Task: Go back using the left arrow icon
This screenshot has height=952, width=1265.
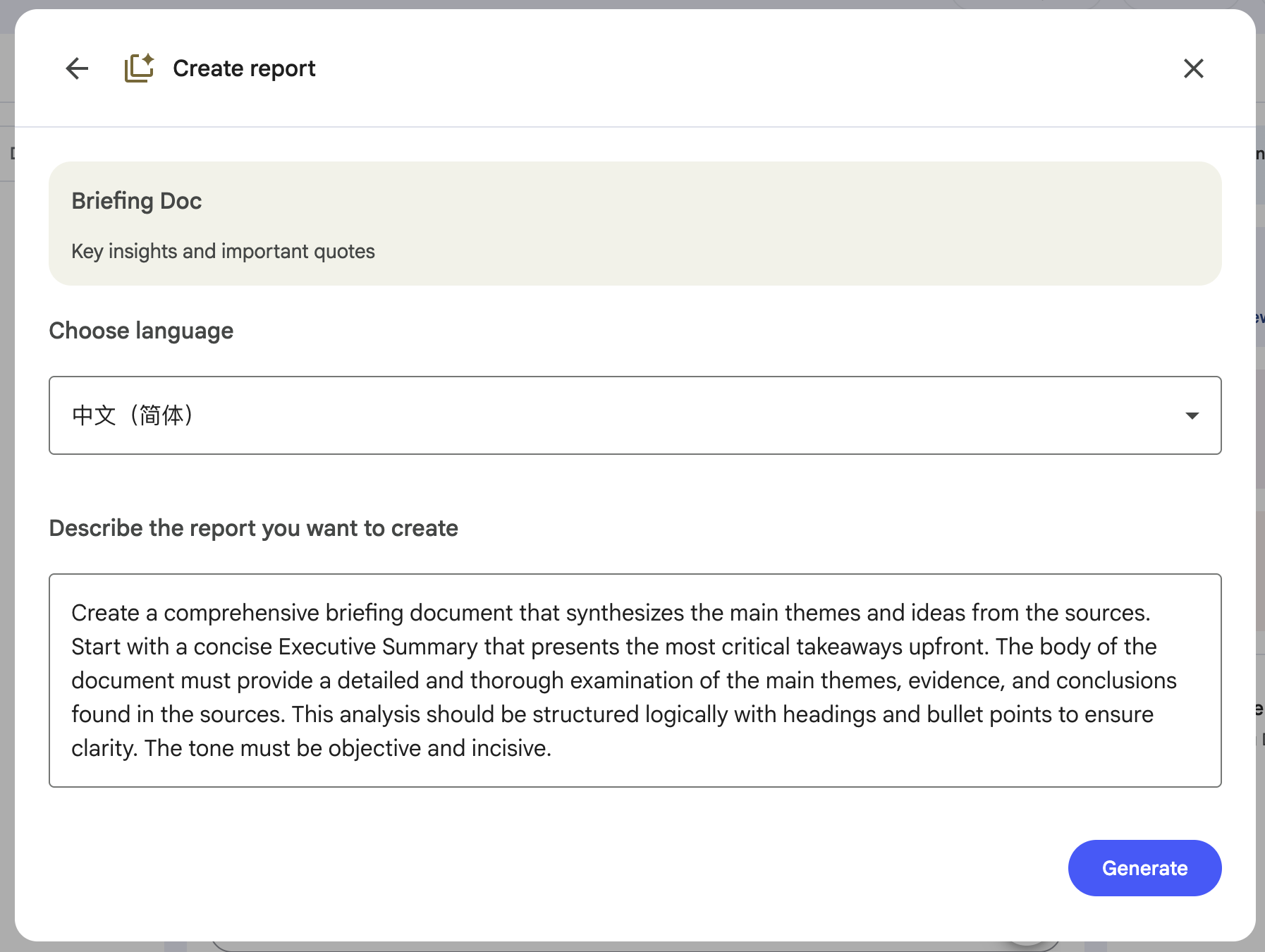Action: (x=77, y=68)
